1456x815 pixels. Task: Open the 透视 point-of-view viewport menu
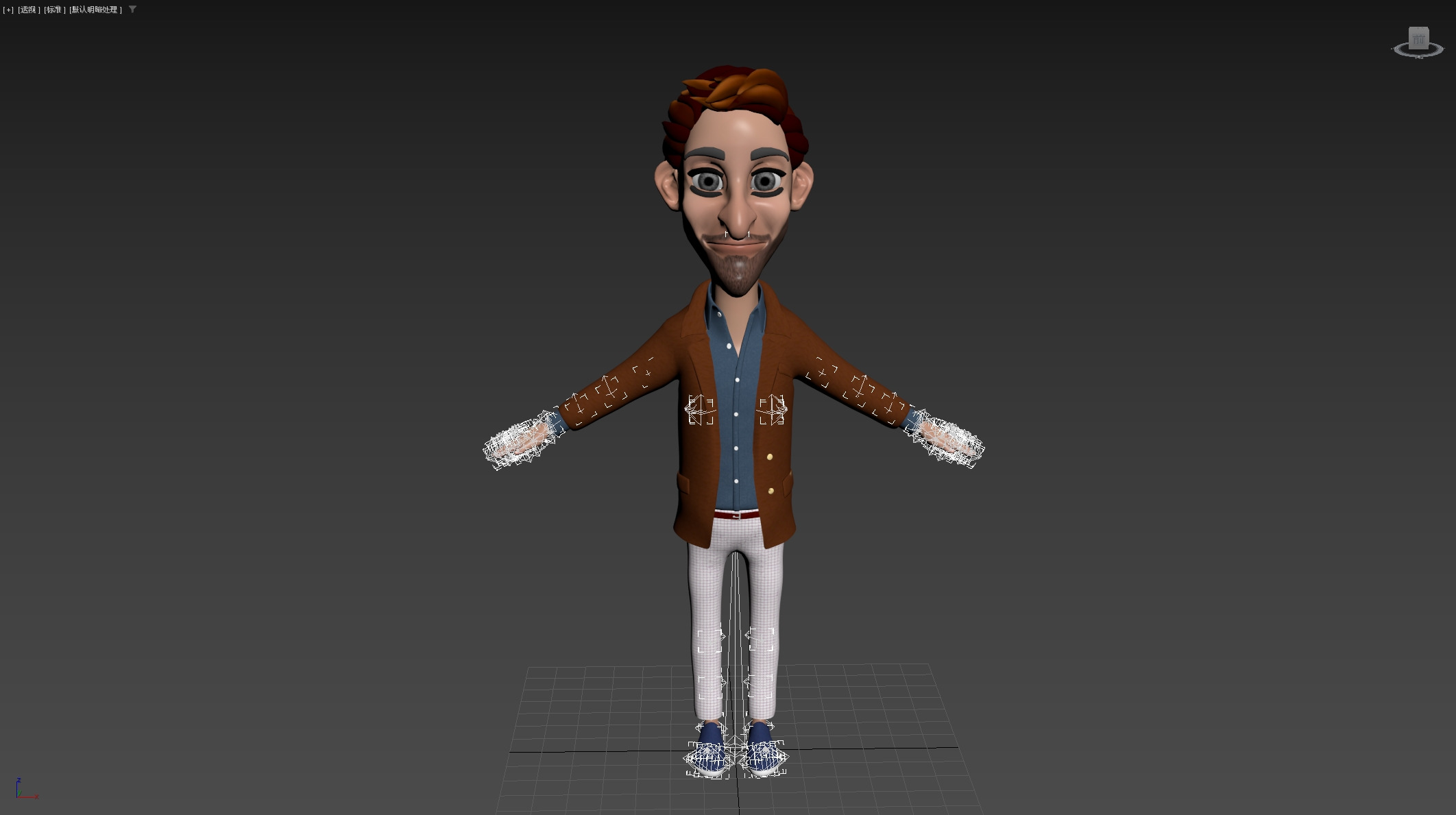pyautogui.click(x=29, y=10)
